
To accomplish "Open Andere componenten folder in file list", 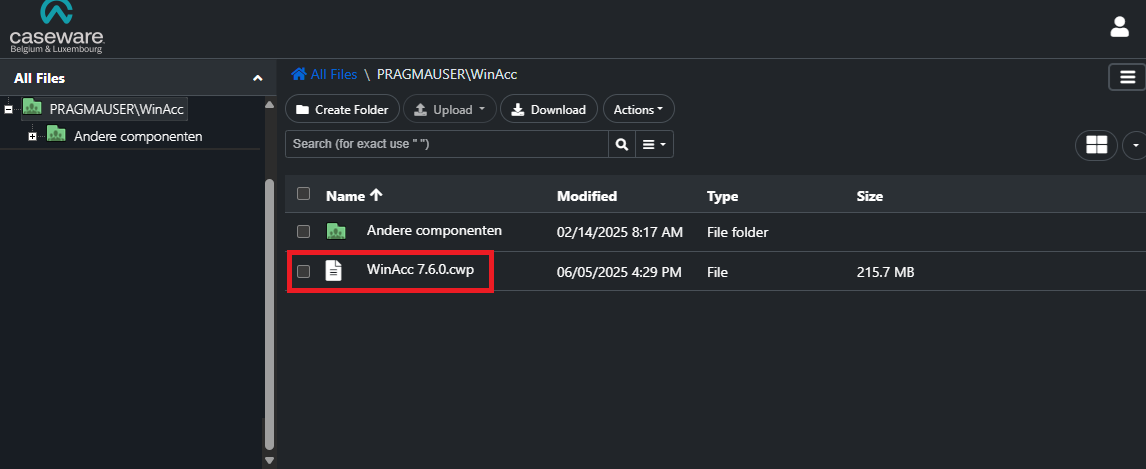I will pyautogui.click(x=434, y=230).
